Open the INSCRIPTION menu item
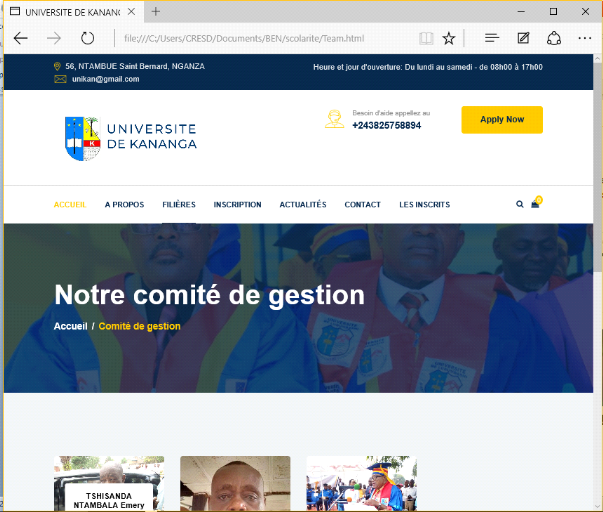The height and width of the screenshot is (512, 603). 237,205
